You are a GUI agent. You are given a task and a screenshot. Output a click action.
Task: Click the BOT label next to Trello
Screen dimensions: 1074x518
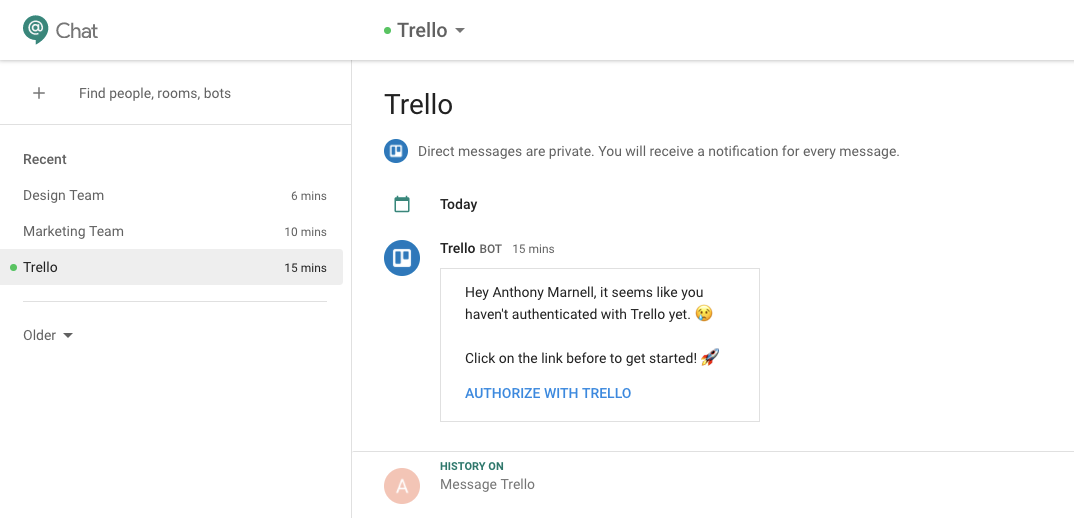pos(490,249)
